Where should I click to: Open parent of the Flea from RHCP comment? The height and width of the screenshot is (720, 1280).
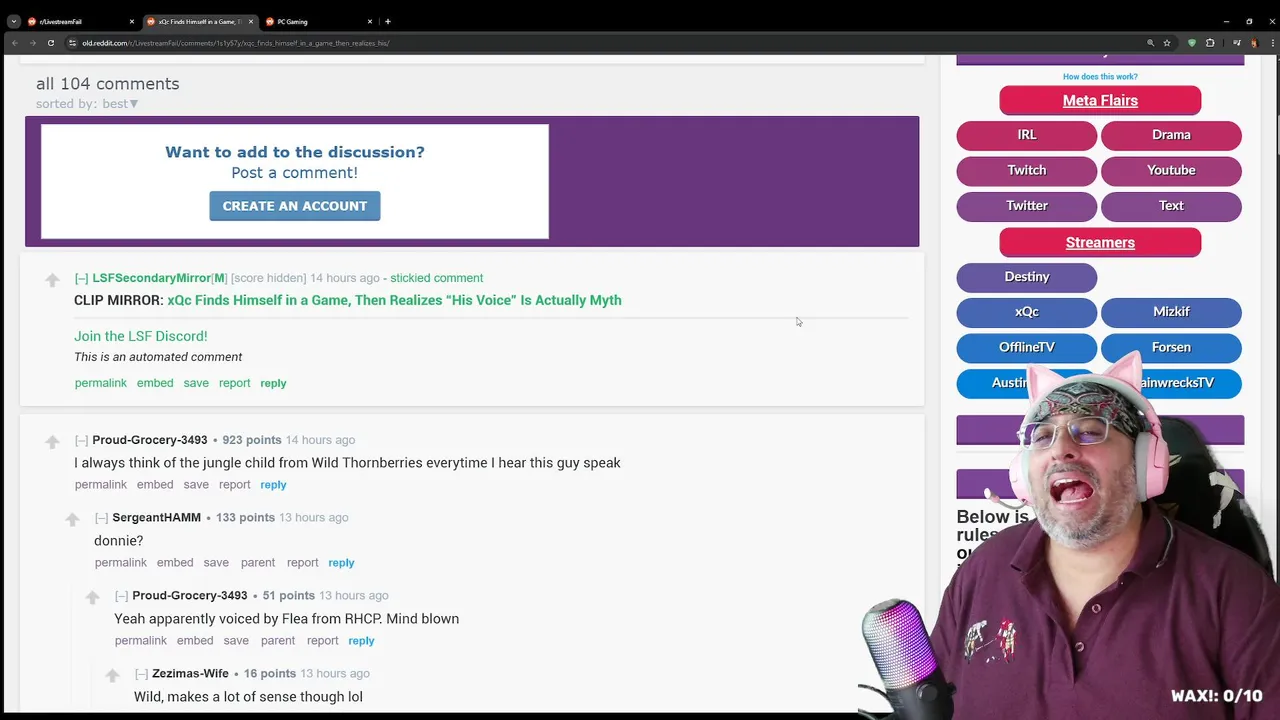278,641
